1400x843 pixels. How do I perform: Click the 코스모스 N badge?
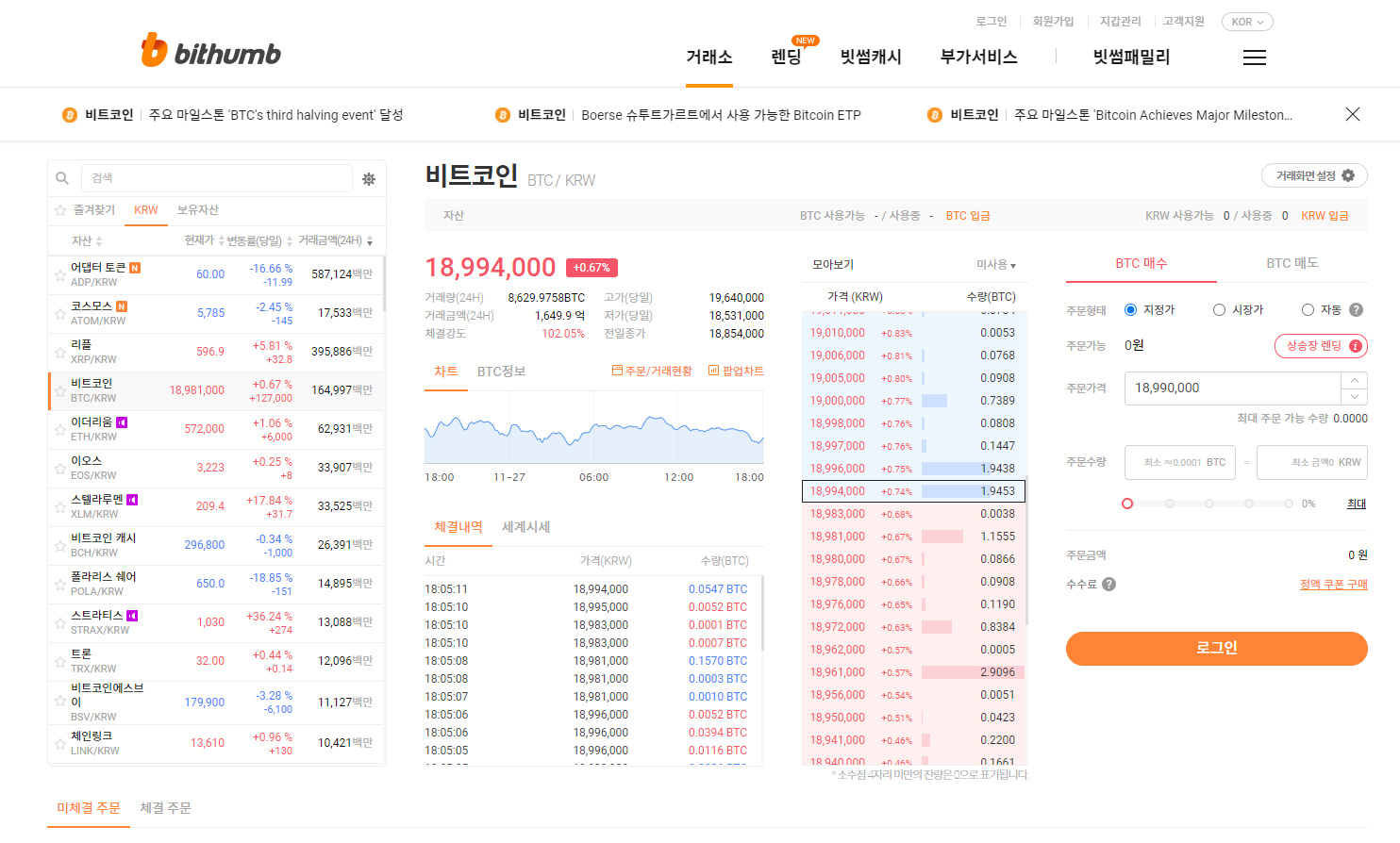pos(122,306)
